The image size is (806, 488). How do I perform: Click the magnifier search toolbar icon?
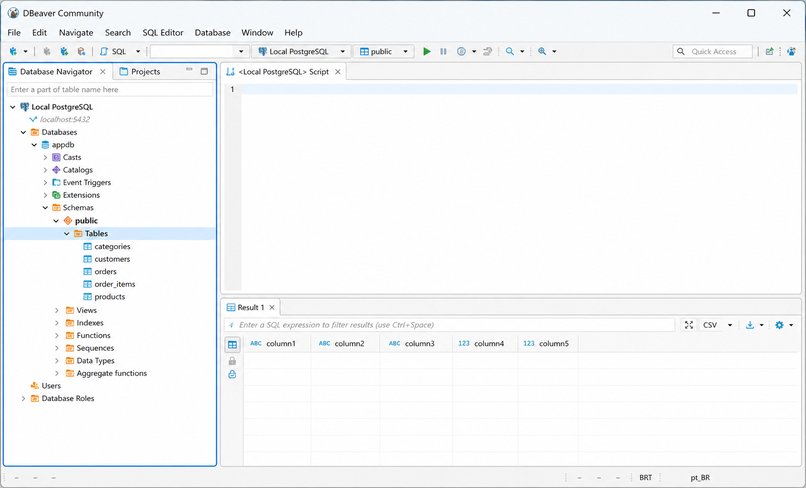[509, 51]
